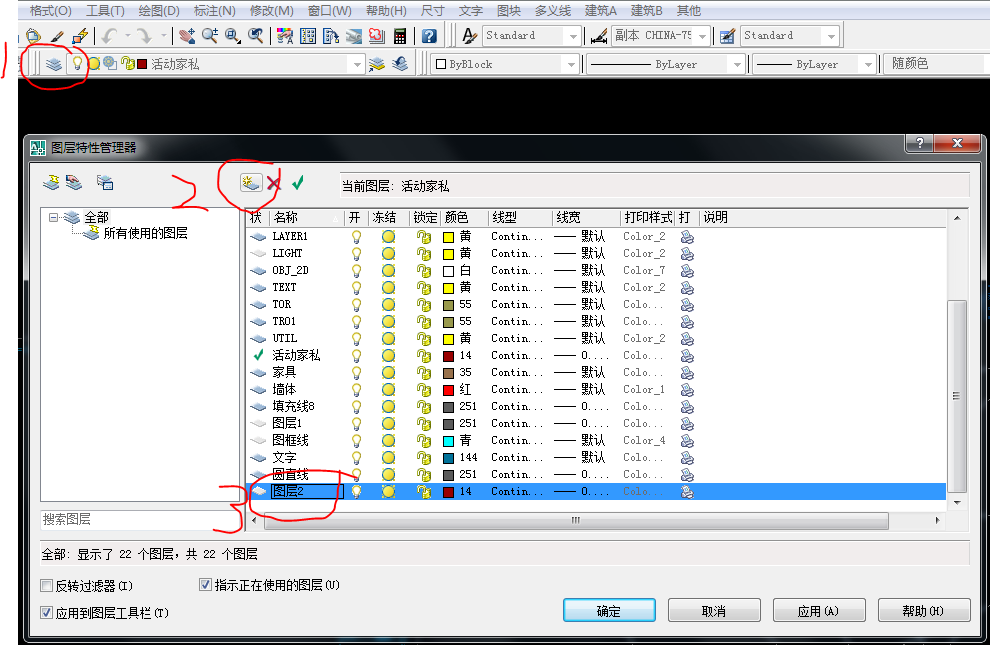The image size is (990, 645).
Task: Toggle 指示正在使用的图层 checkbox
Action: (205, 585)
